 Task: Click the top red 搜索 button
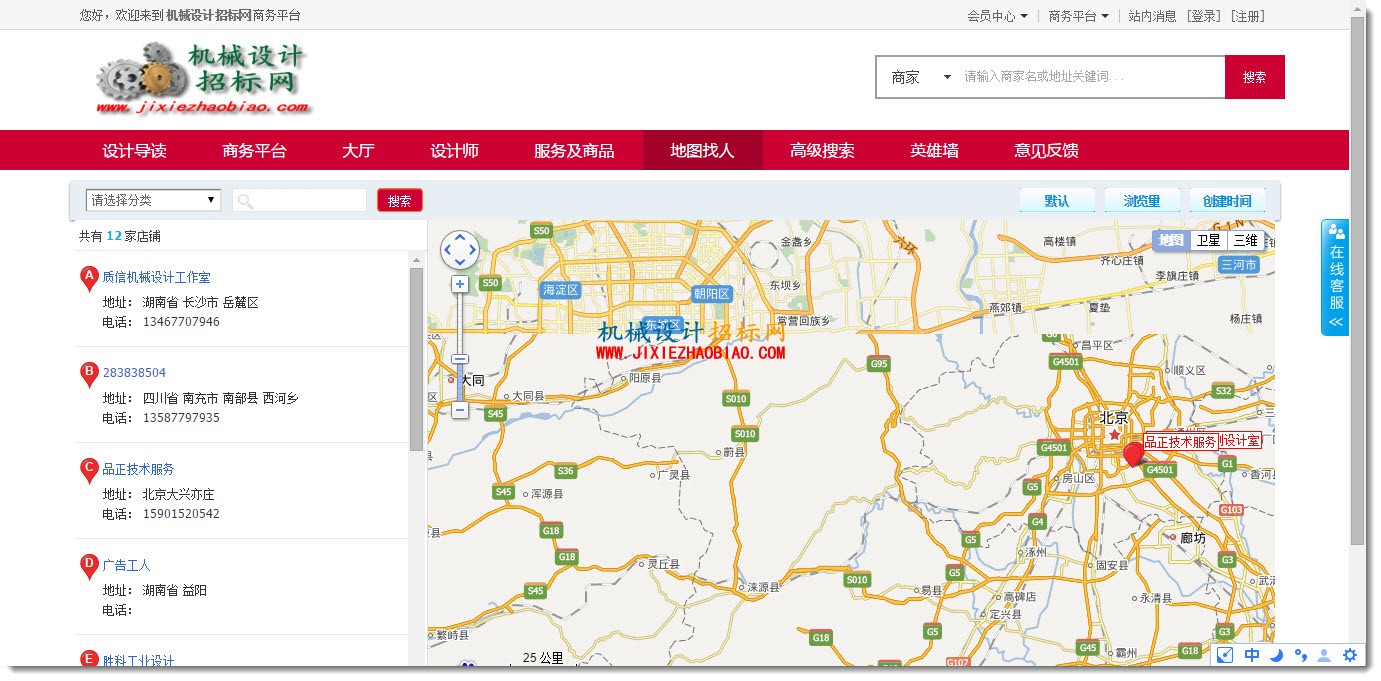(x=1254, y=77)
